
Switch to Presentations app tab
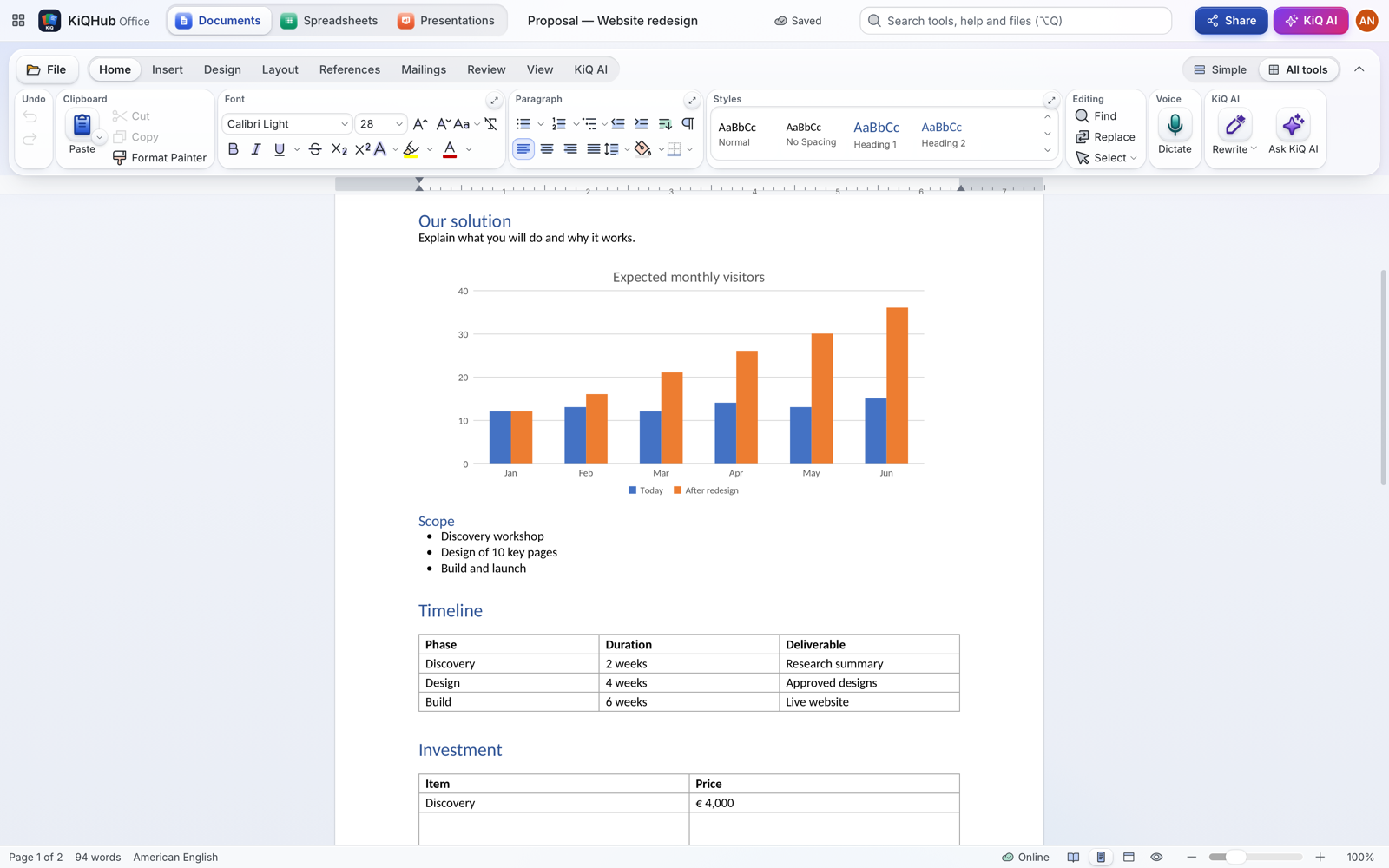[446, 21]
